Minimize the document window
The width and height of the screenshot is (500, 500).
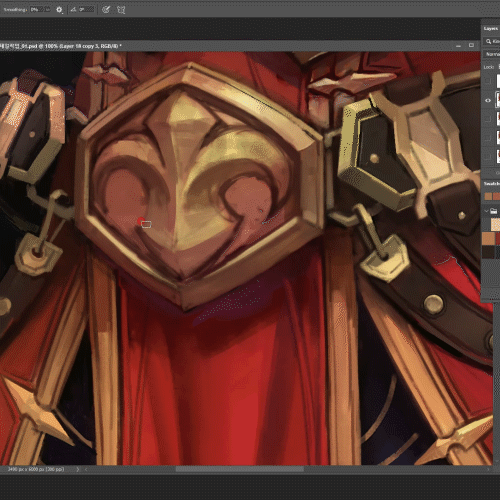(x=458, y=46)
